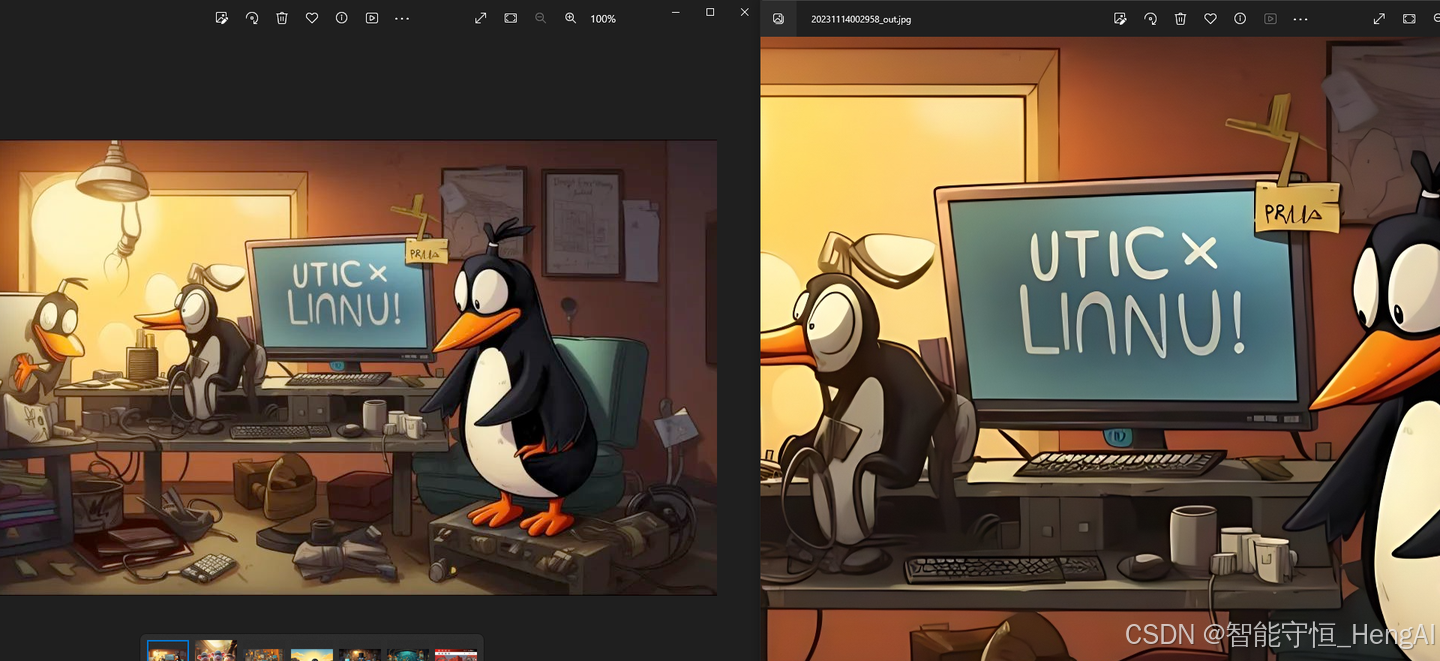Rotate the image in the left Photos window
Viewport: 1440px width, 661px height.
[x=252, y=18]
